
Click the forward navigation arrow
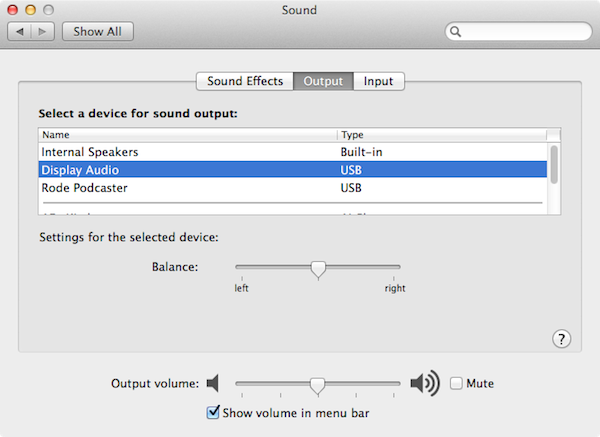[42, 31]
